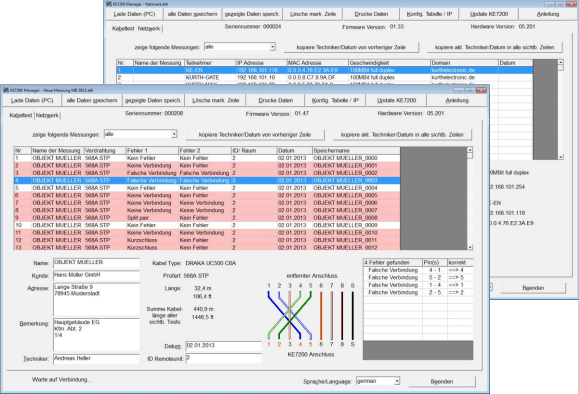
Task: Click the ID Remoteunit input field
Action: click(223, 358)
